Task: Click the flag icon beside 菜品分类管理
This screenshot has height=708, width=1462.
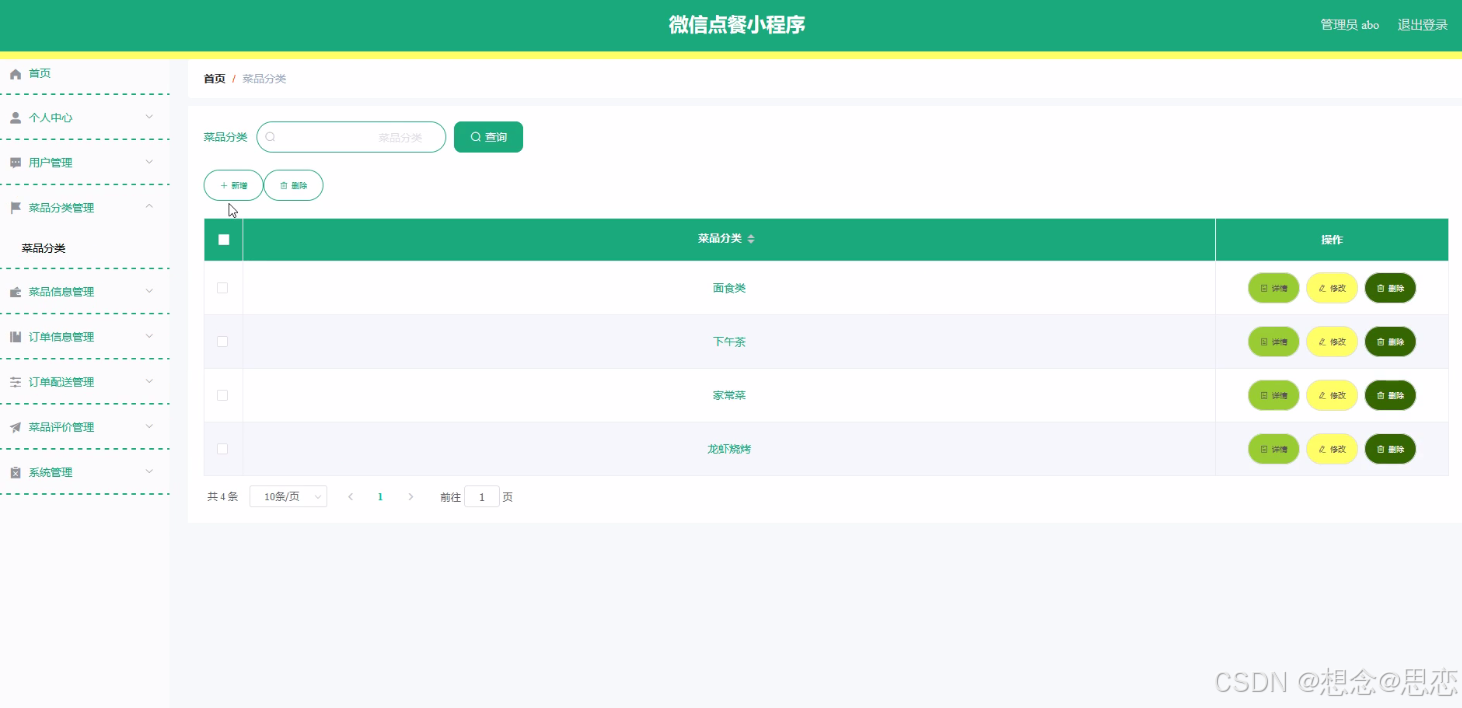Action: tap(15, 208)
